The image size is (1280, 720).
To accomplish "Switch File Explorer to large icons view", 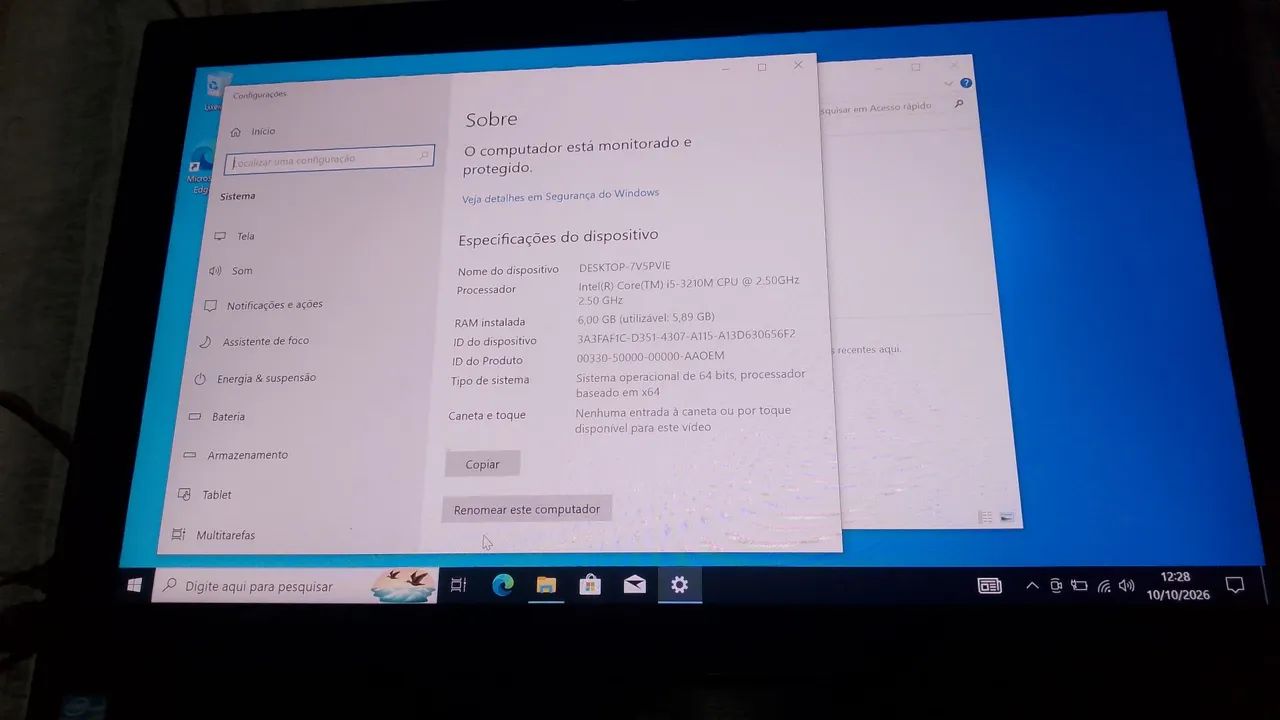I will click(x=1006, y=518).
